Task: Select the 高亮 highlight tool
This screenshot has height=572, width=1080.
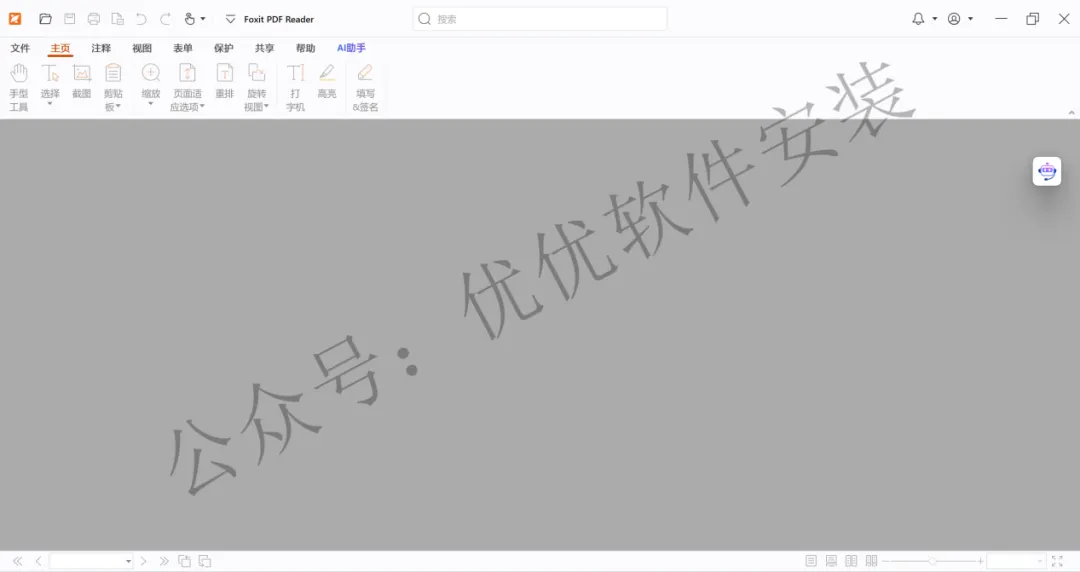Action: point(327,81)
